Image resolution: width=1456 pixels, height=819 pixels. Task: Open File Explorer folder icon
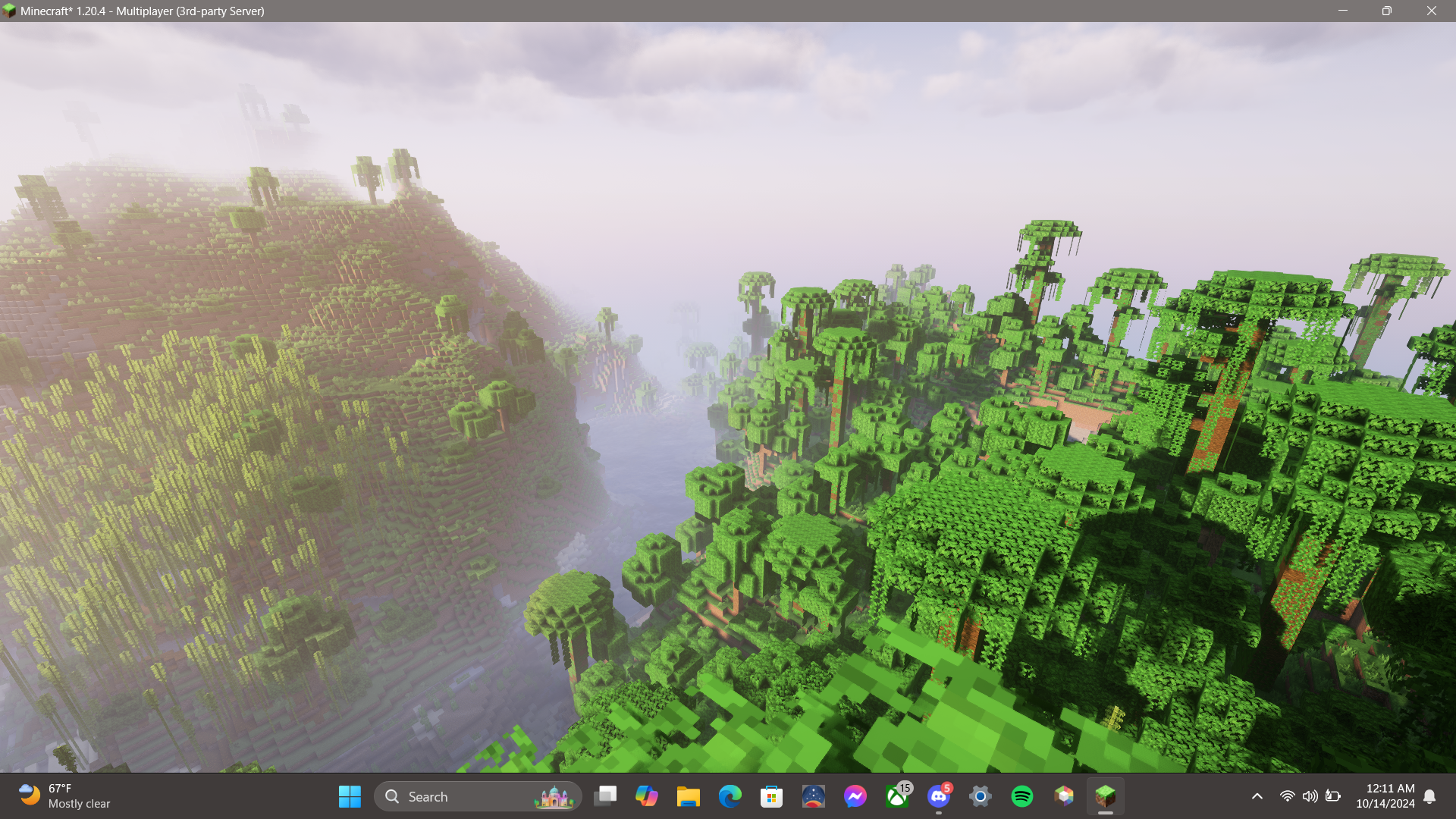(689, 796)
